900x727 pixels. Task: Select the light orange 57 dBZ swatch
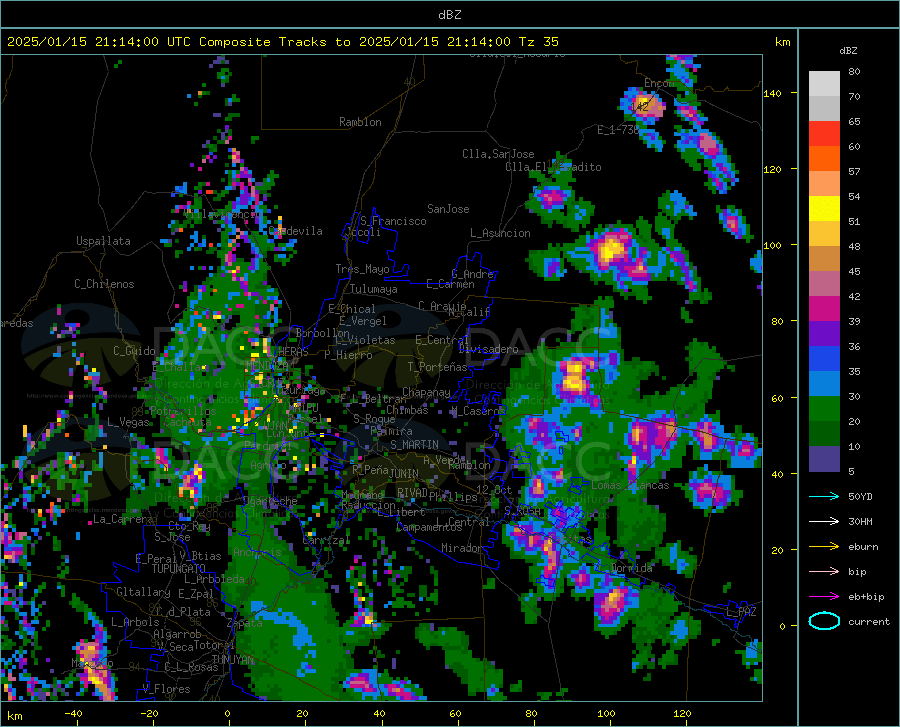pos(824,184)
